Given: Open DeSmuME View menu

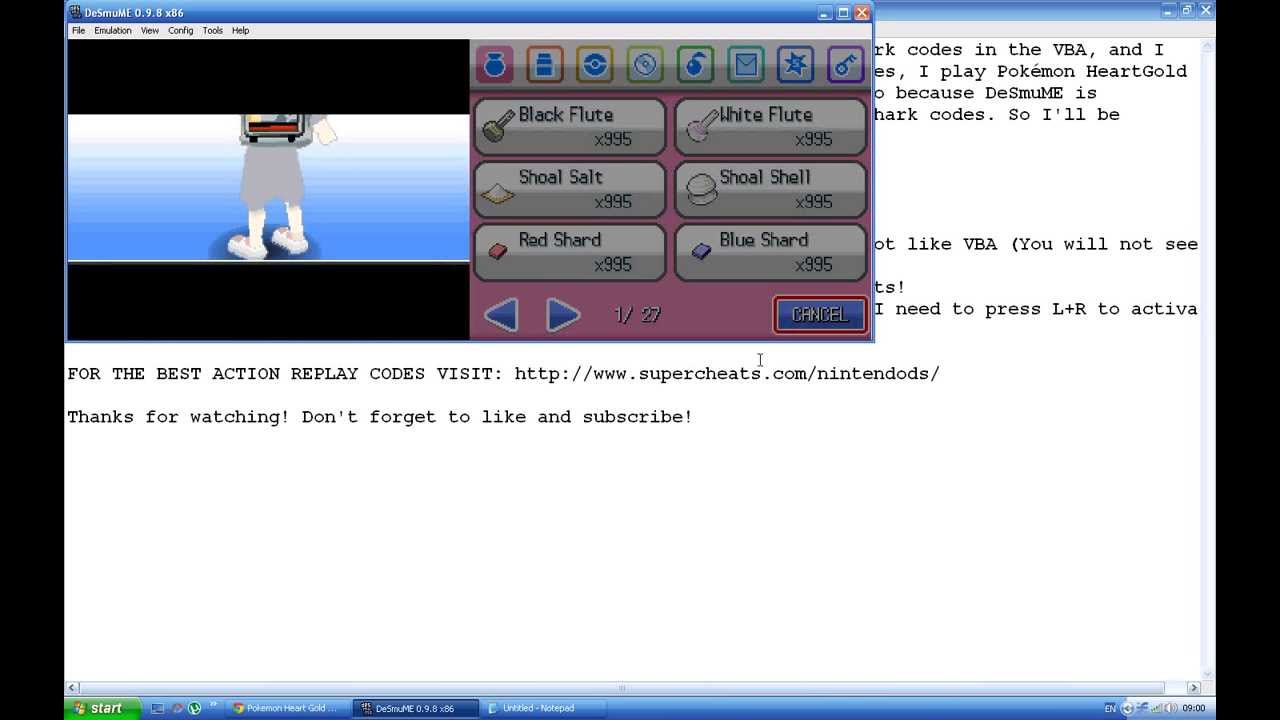Looking at the screenshot, I should tap(149, 30).
